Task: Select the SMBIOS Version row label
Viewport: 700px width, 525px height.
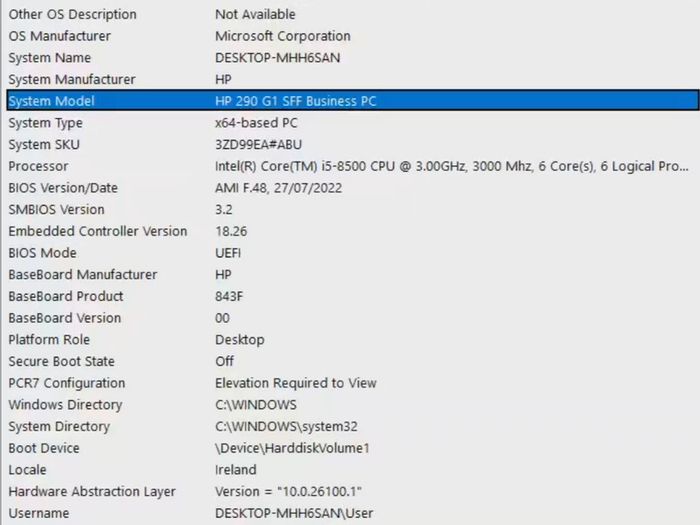Action: click(56, 209)
